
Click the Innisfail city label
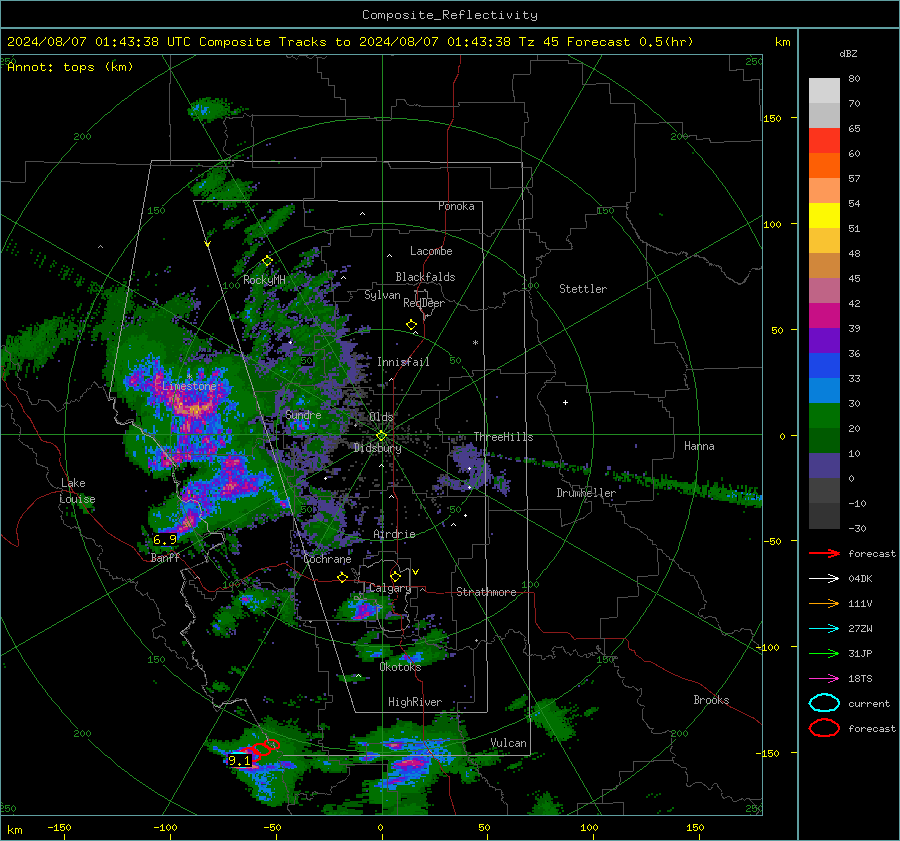click(x=403, y=362)
